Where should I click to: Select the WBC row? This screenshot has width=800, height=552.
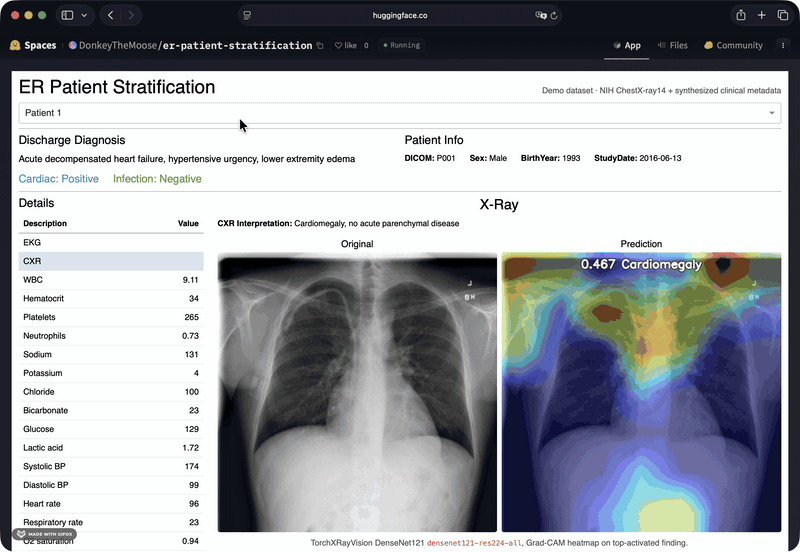(x=111, y=280)
